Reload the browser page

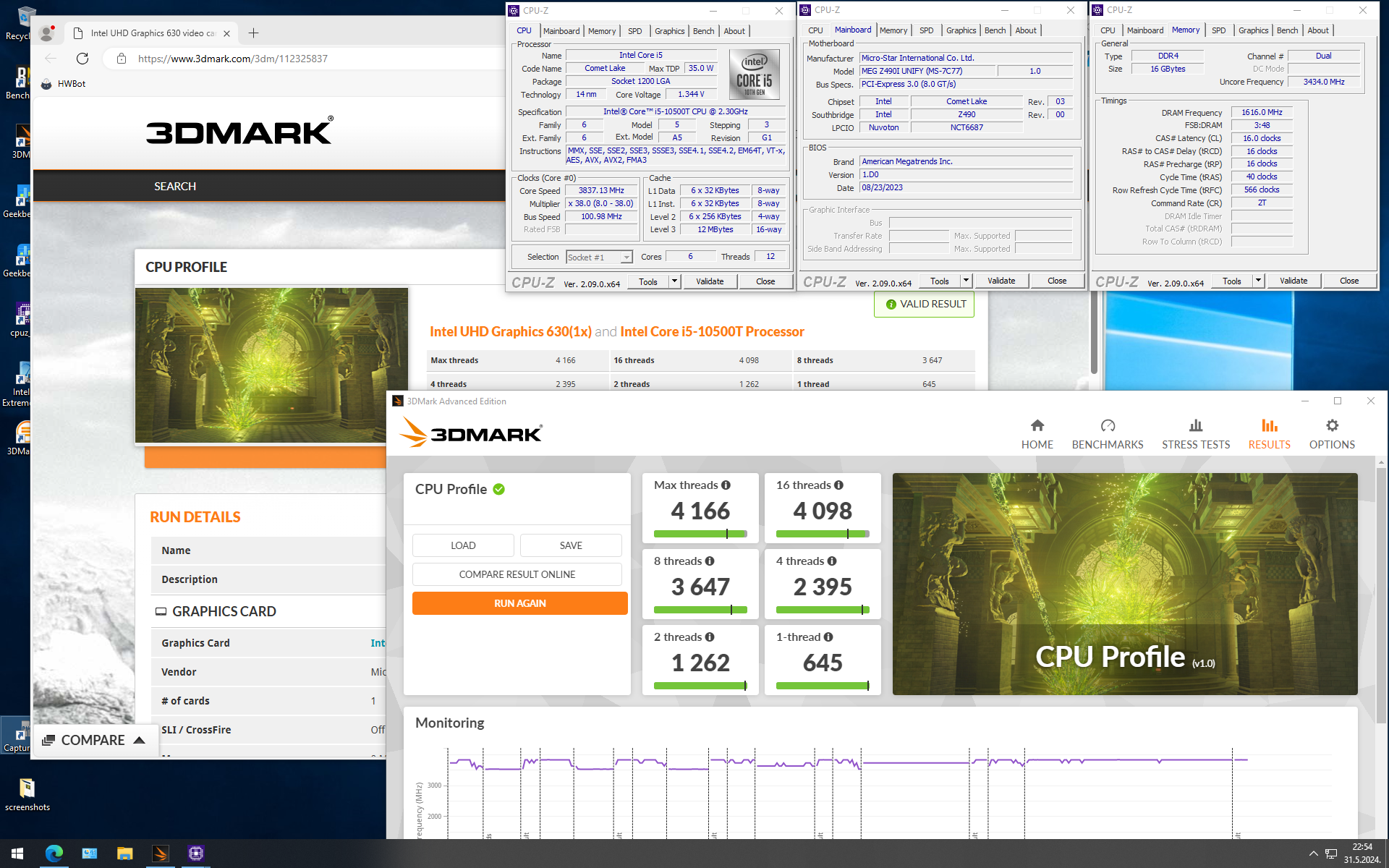coord(82,59)
